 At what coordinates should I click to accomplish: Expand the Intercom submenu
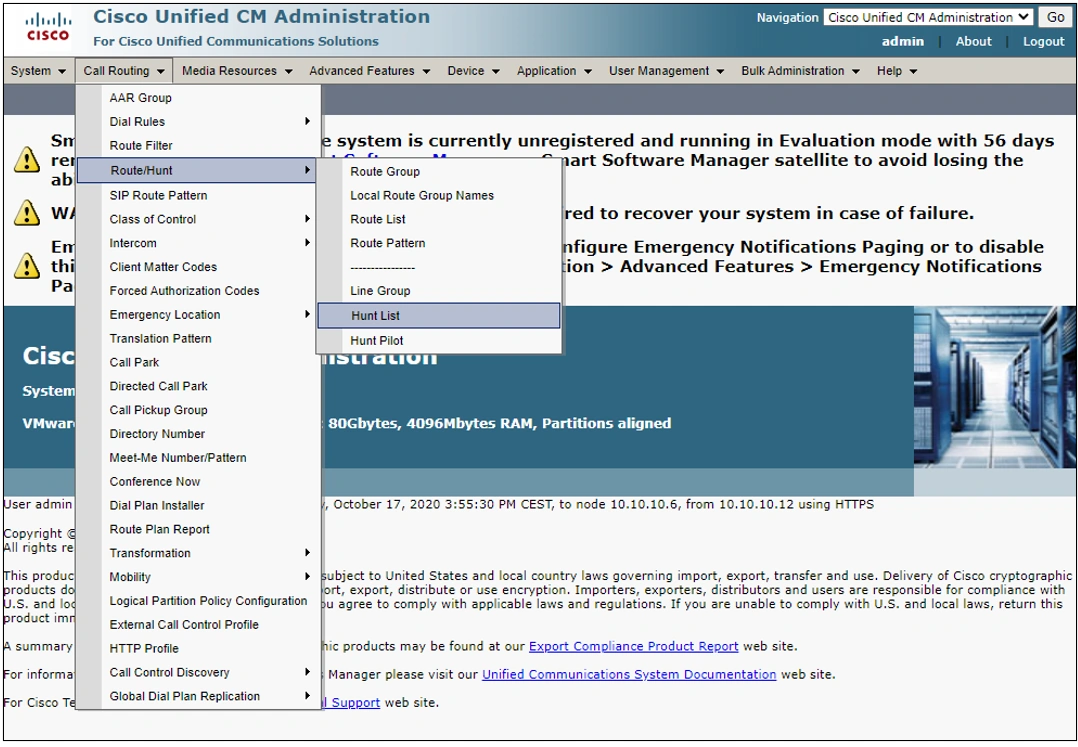point(197,243)
